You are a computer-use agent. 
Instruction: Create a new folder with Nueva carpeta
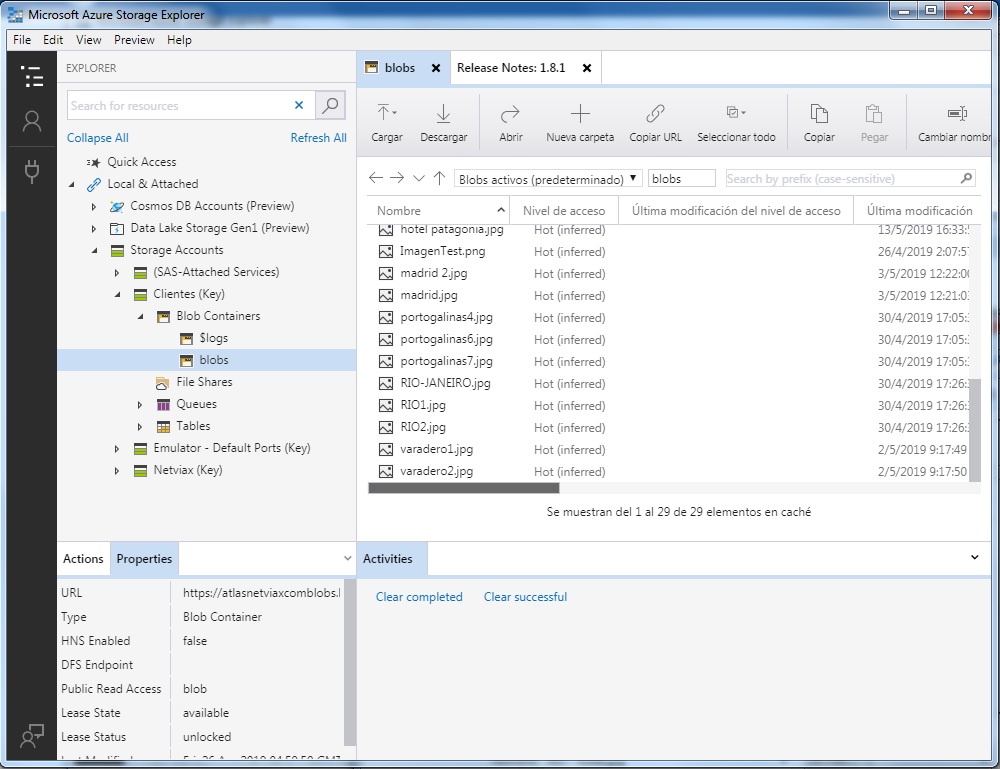580,122
